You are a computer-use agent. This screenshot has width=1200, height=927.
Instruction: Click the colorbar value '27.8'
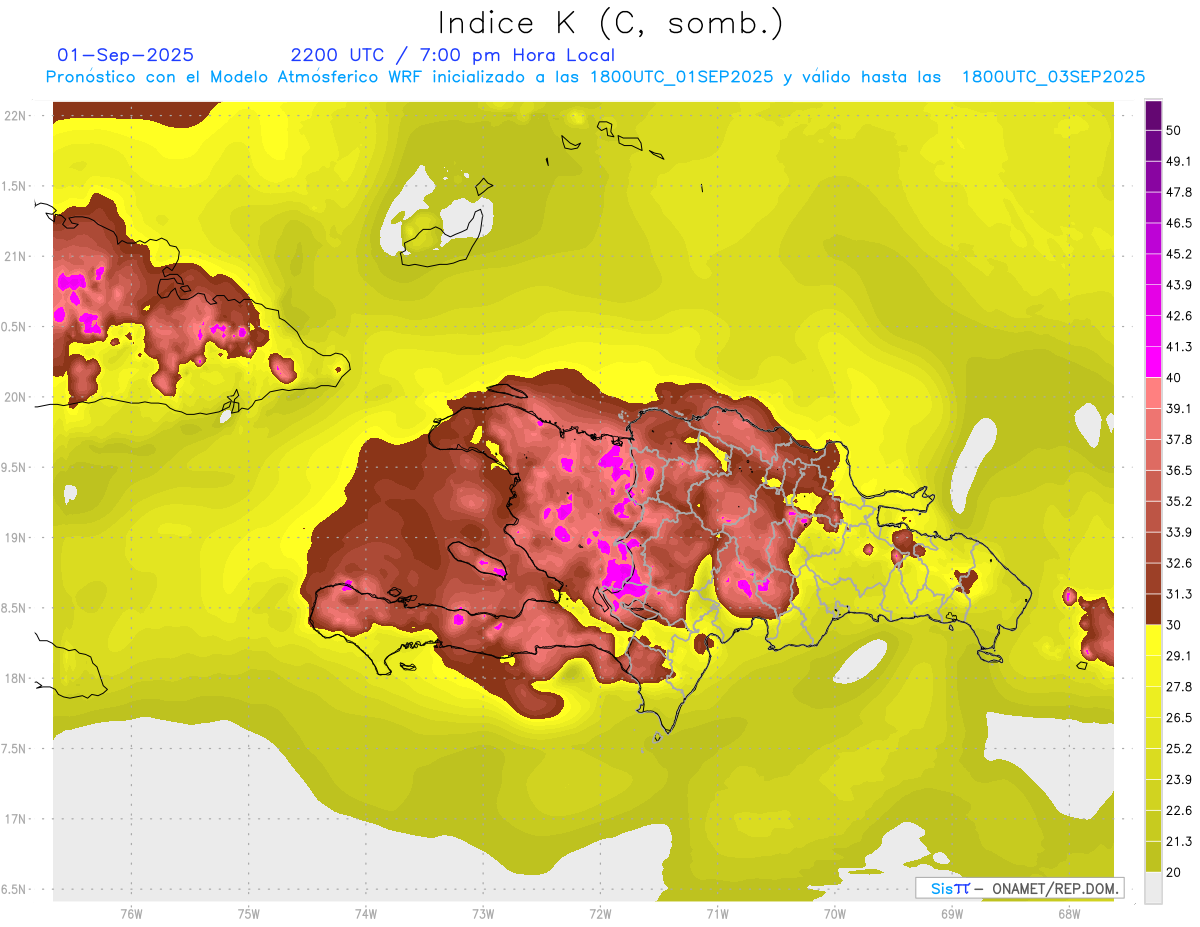coord(1179,687)
